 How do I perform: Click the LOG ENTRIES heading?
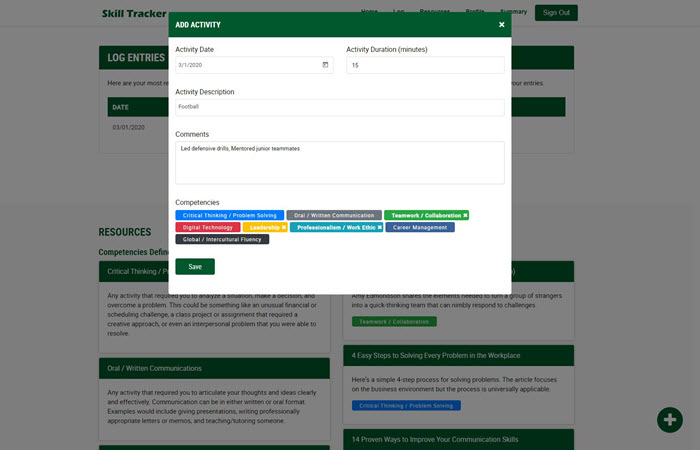(136, 58)
